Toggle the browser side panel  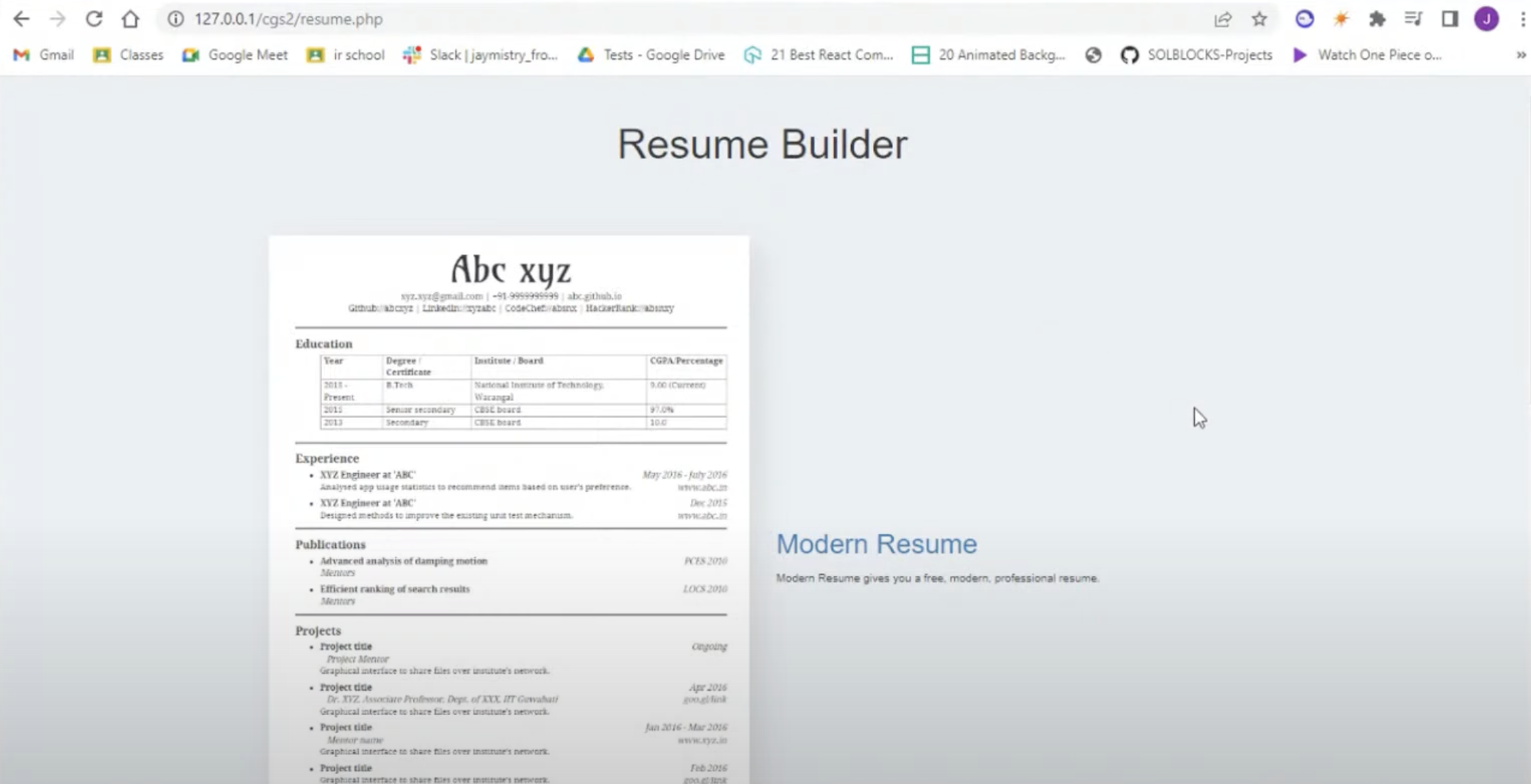(x=1450, y=19)
